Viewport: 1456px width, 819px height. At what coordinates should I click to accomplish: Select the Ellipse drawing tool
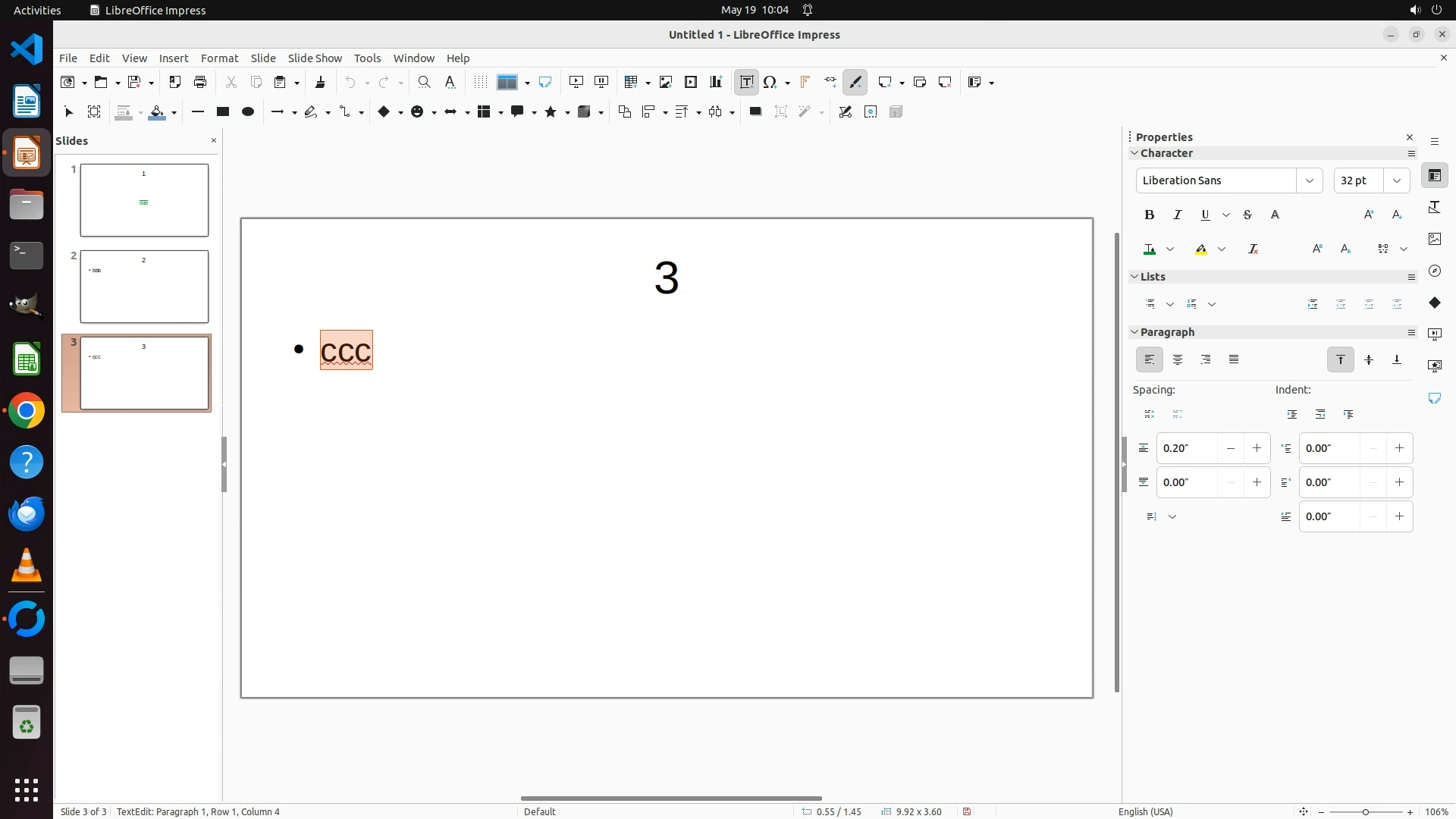[x=247, y=111]
